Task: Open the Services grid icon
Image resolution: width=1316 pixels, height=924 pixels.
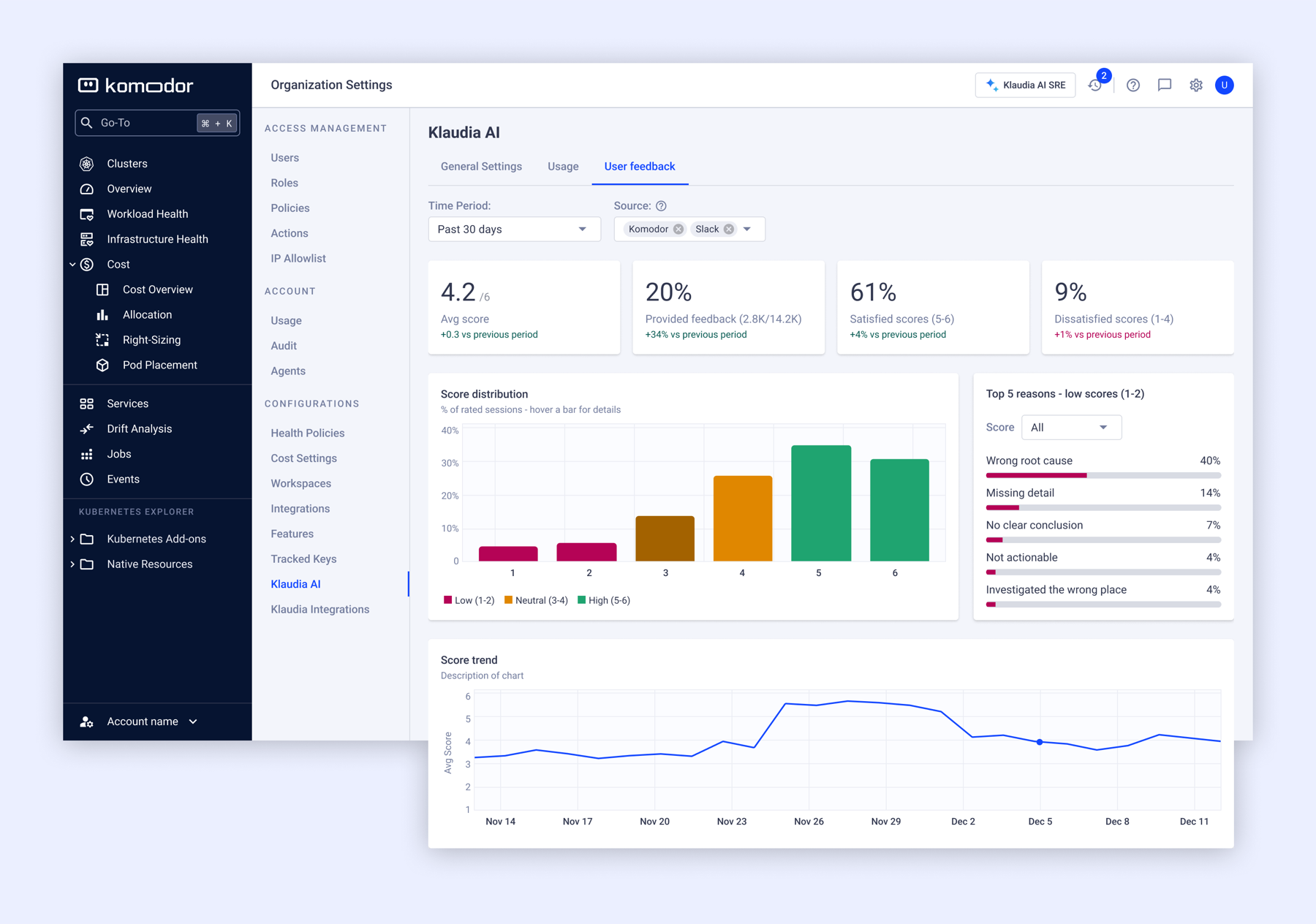Action: pos(87,404)
